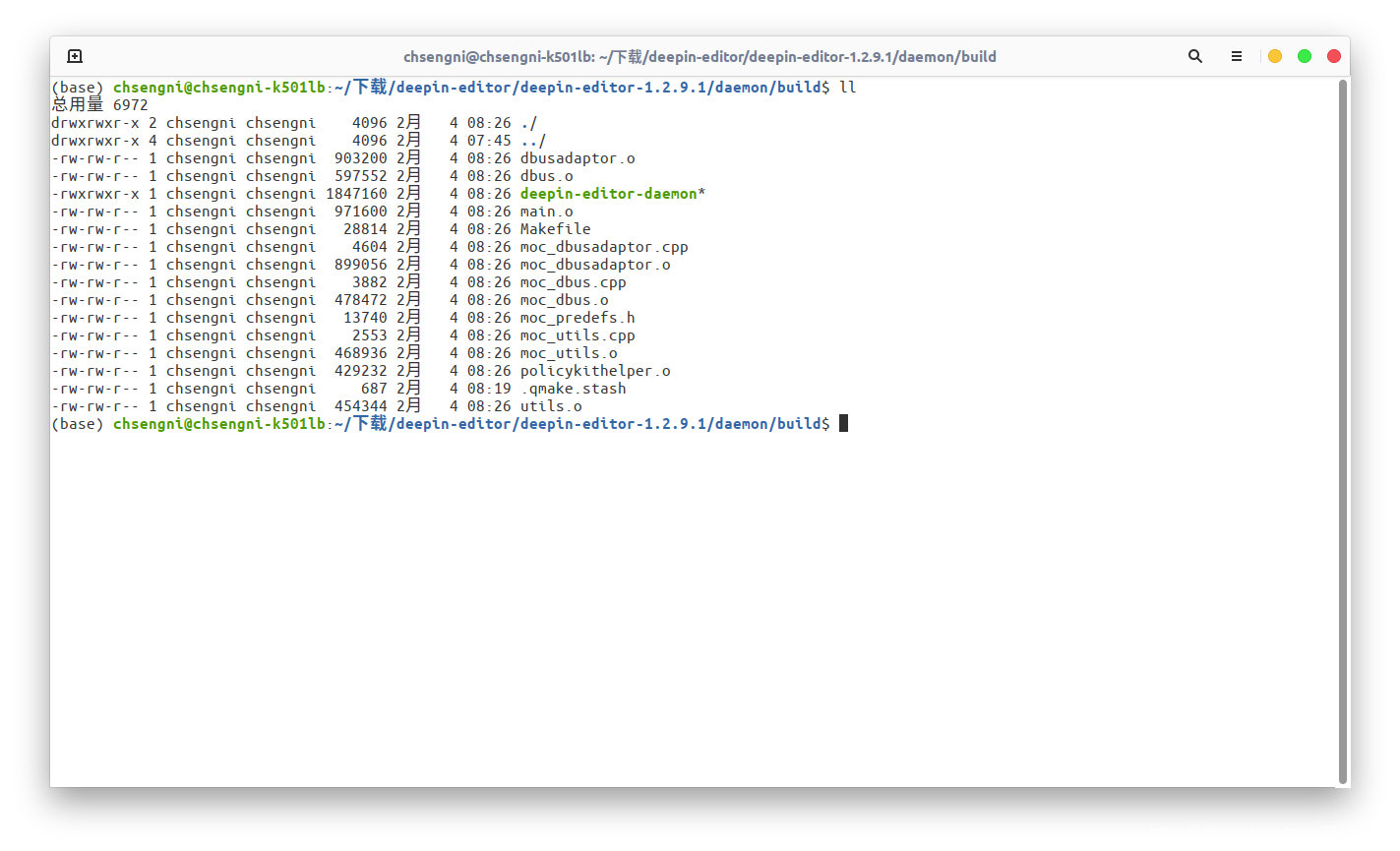Minimize the terminal with yellow button
The height and width of the screenshot is (851, 1400).
click(x=1275, y=56)
